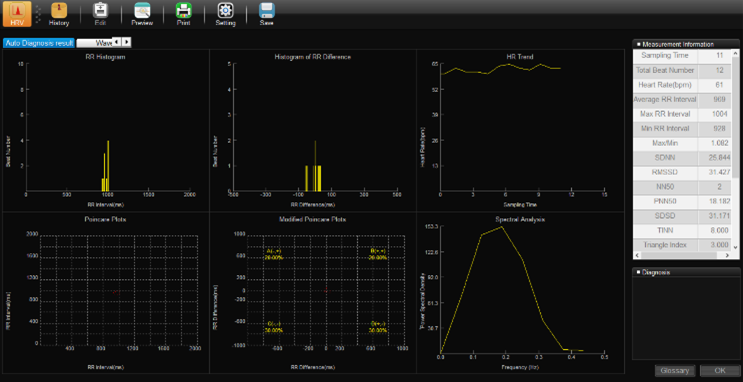Select the TINN row label
Image resolution: width=743 pixels, height=382 pixels.
pos(665,231)
